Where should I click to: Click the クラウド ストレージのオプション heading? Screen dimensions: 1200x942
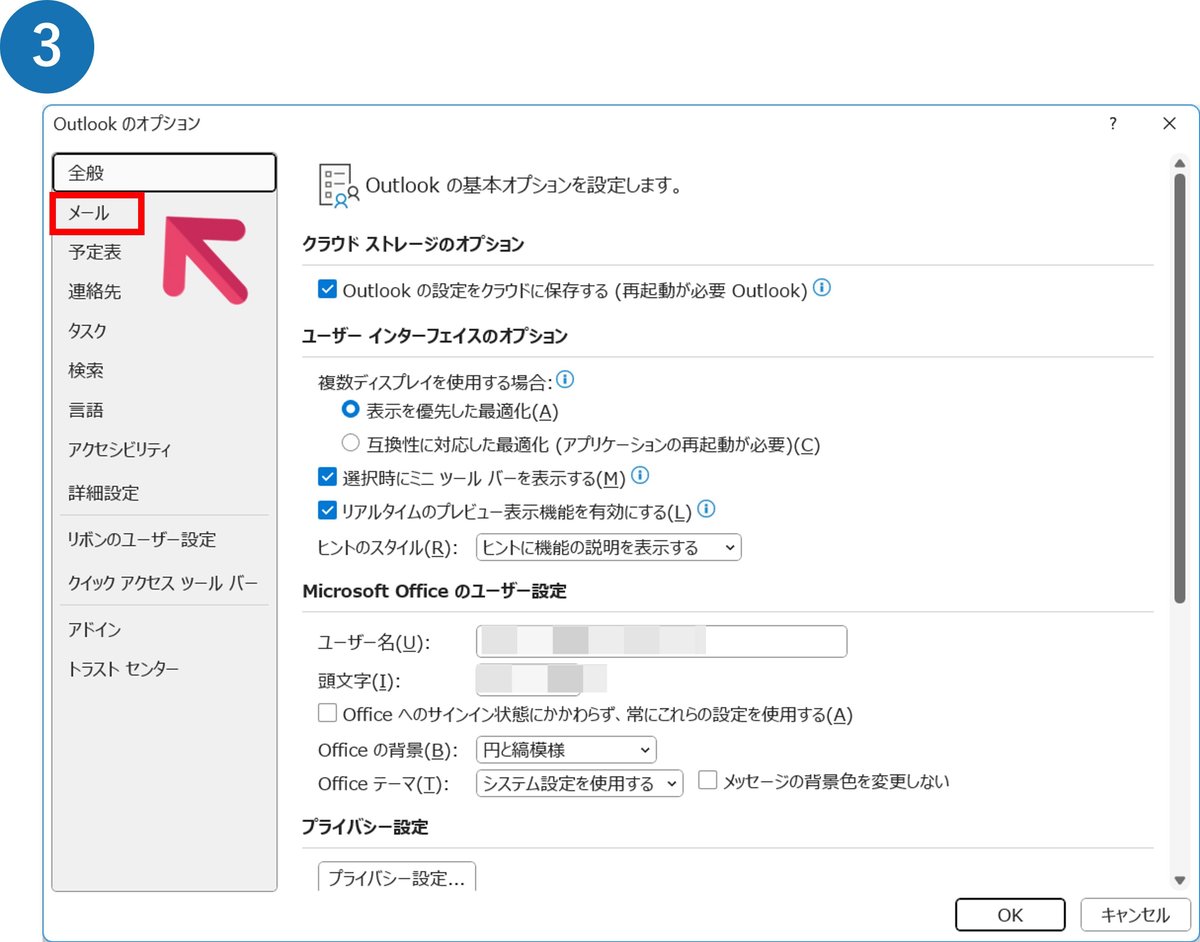413,244
